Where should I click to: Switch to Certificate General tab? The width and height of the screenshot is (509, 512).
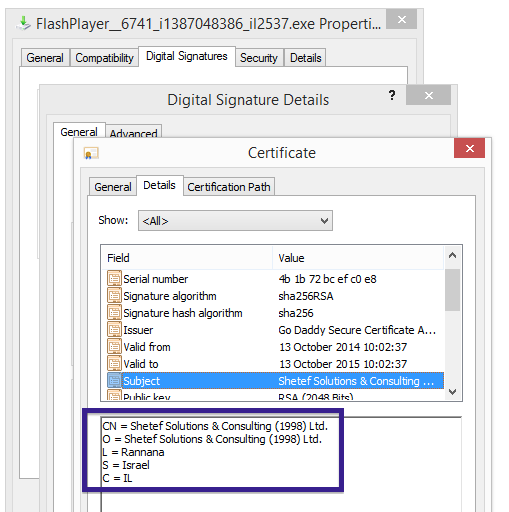(x=113, y=187)
